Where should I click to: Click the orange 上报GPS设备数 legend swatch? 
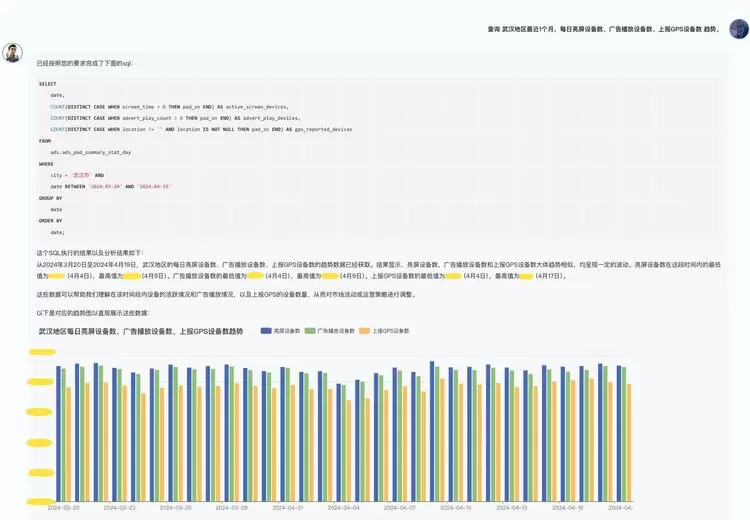point(364,330)
